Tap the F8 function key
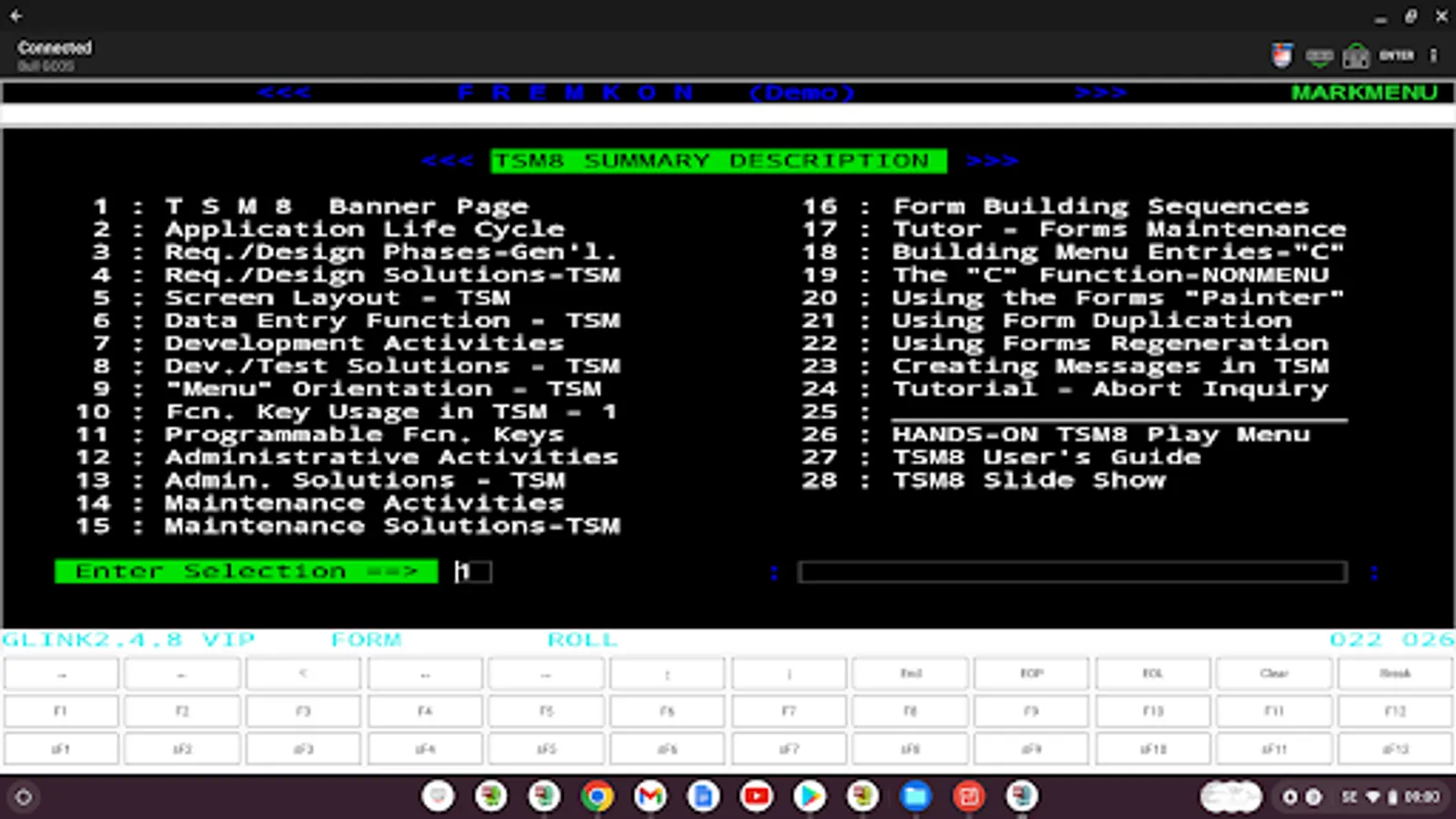 click(x=910, y=711)
